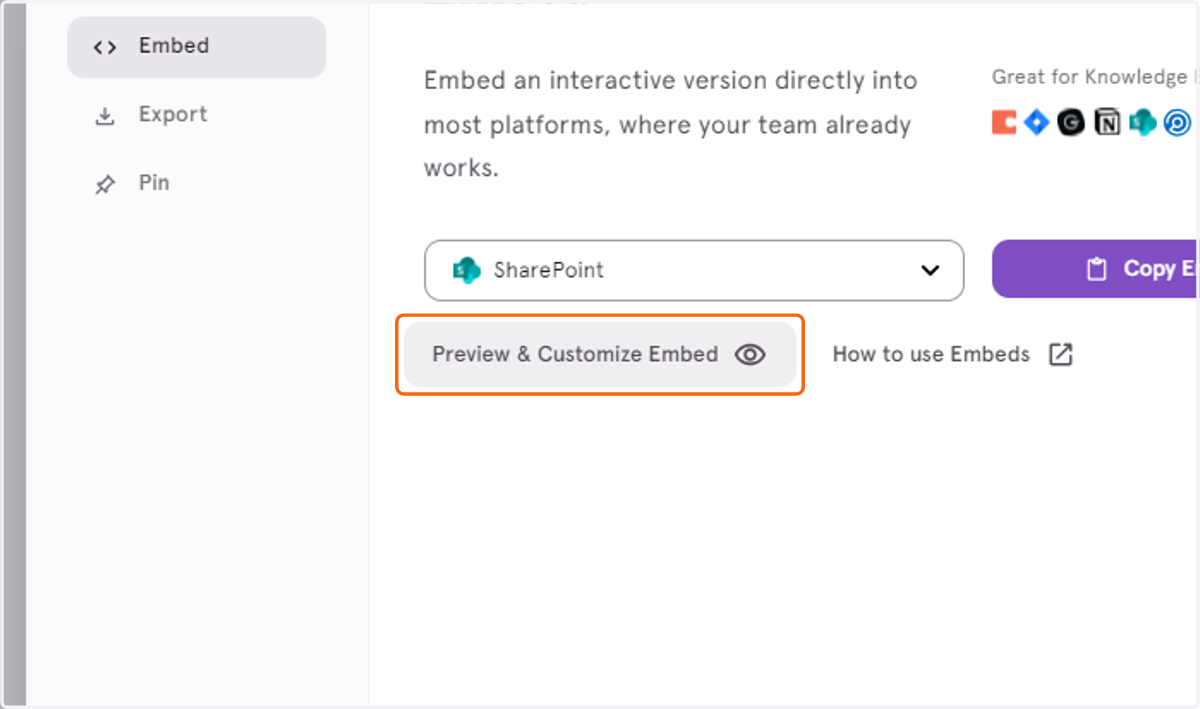The height and width of the screenshot is (709, 1200).
Task: Click the Export download icon
Action: coord(104,116)
